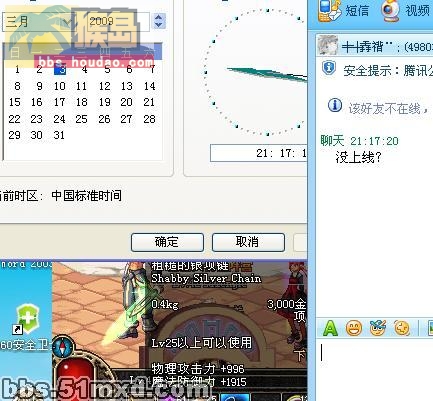Click the QQ message input box
Image resolution: width=433 pixels, height=401 pixels.
[x=374, y=370]
